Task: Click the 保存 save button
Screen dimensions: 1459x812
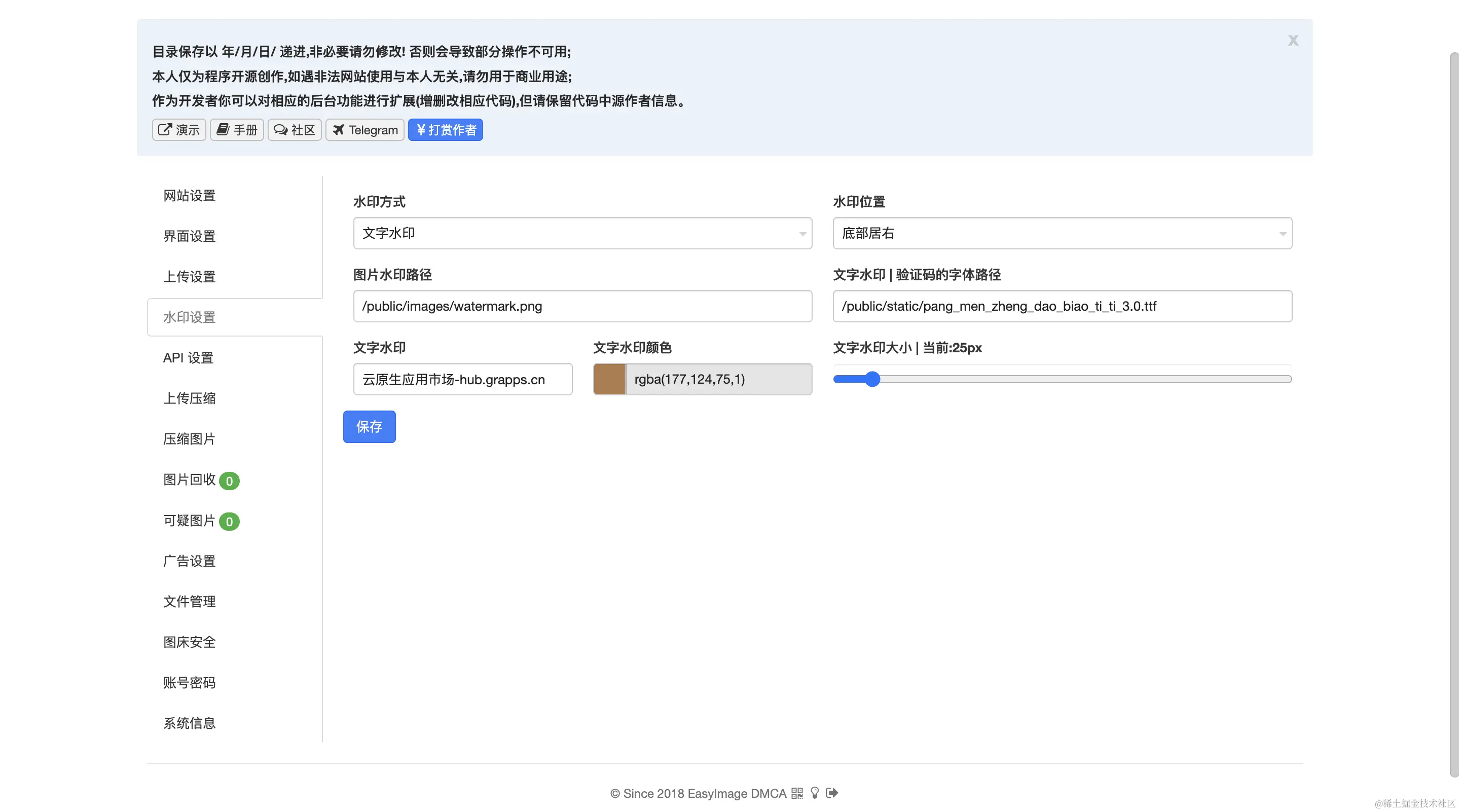Action: tap(369, 426)
